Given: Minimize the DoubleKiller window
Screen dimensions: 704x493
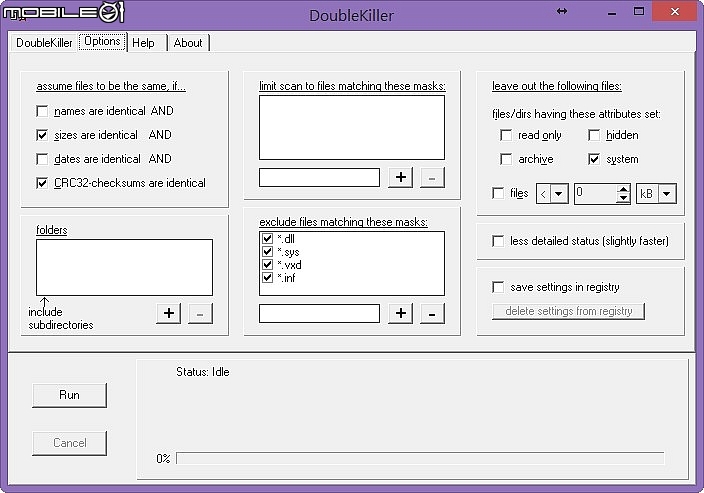Looking at the screenshot, I should tap(612, 13).
